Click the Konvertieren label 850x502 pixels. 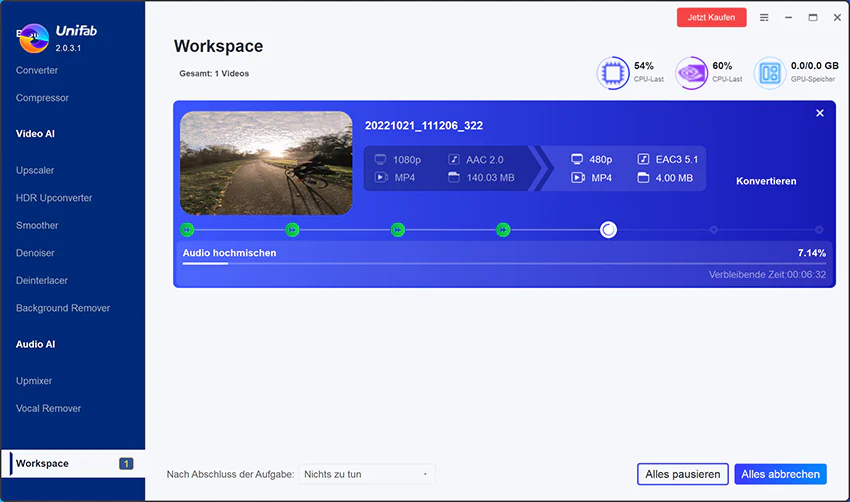tap(766, 181)
